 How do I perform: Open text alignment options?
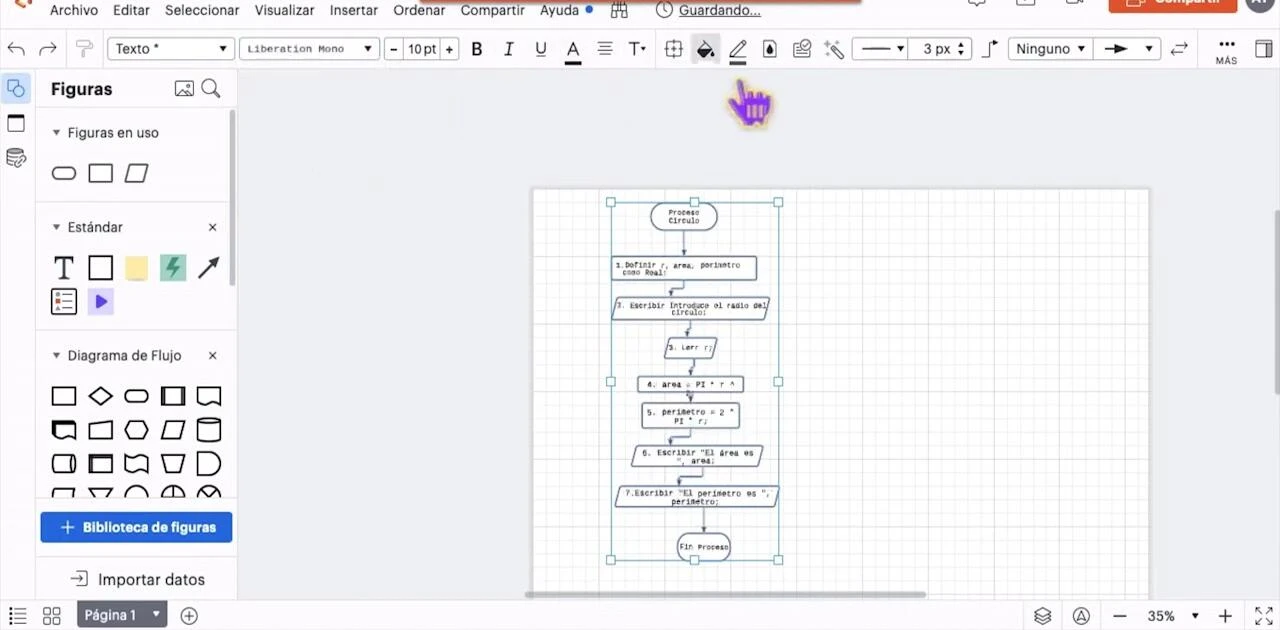click(x=605, y=49)
